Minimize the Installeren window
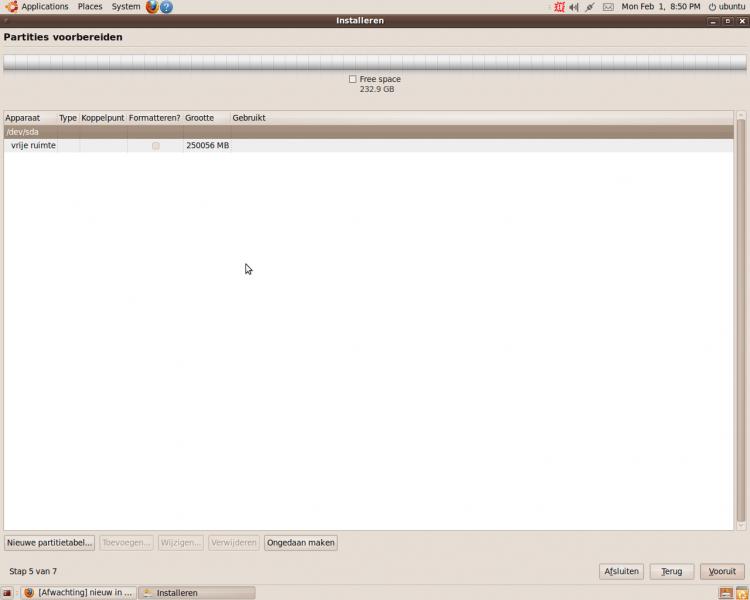The image size is (750, 600). [x=713, y=21]
